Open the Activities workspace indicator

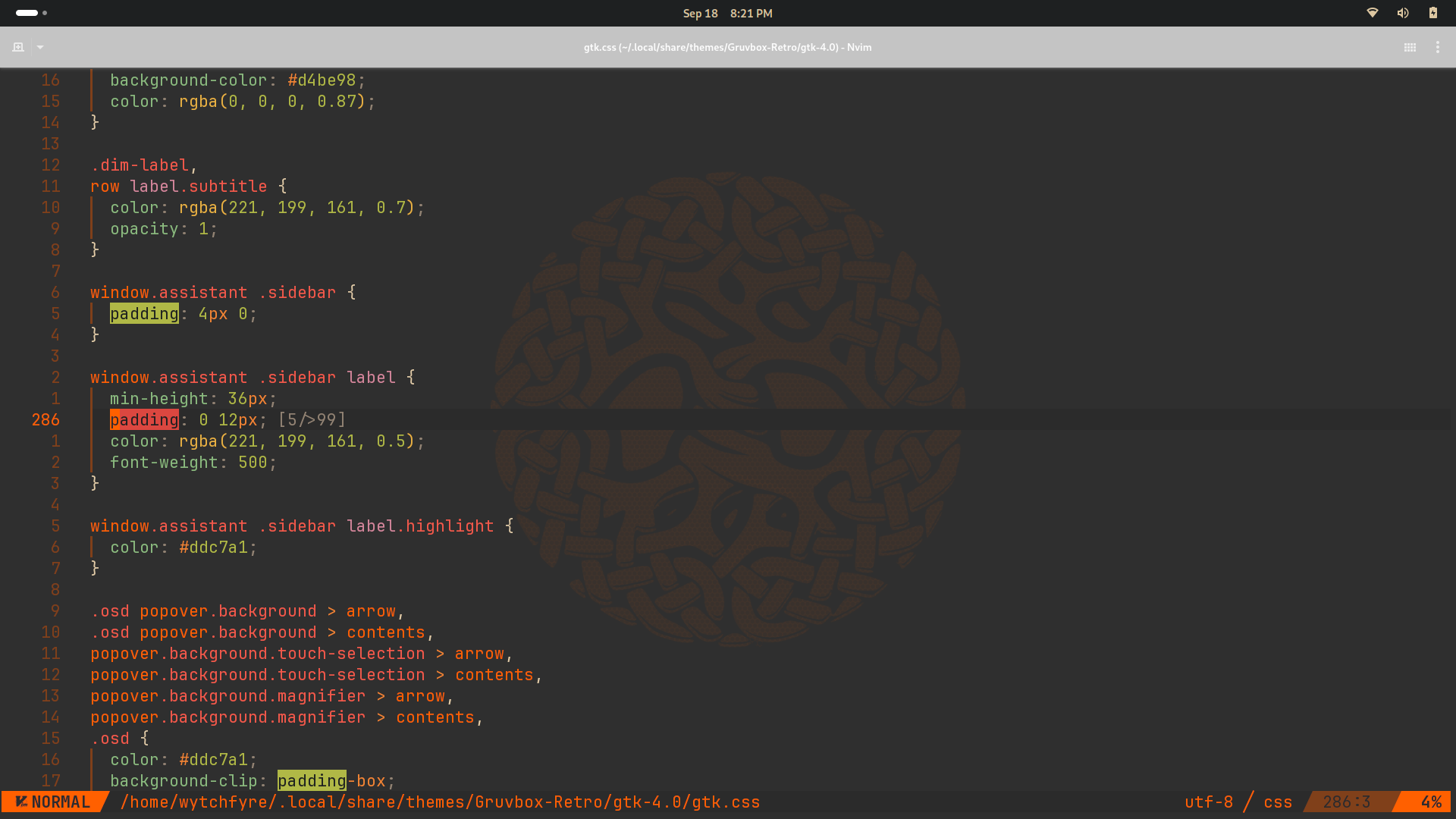click(x=31, y=13)
